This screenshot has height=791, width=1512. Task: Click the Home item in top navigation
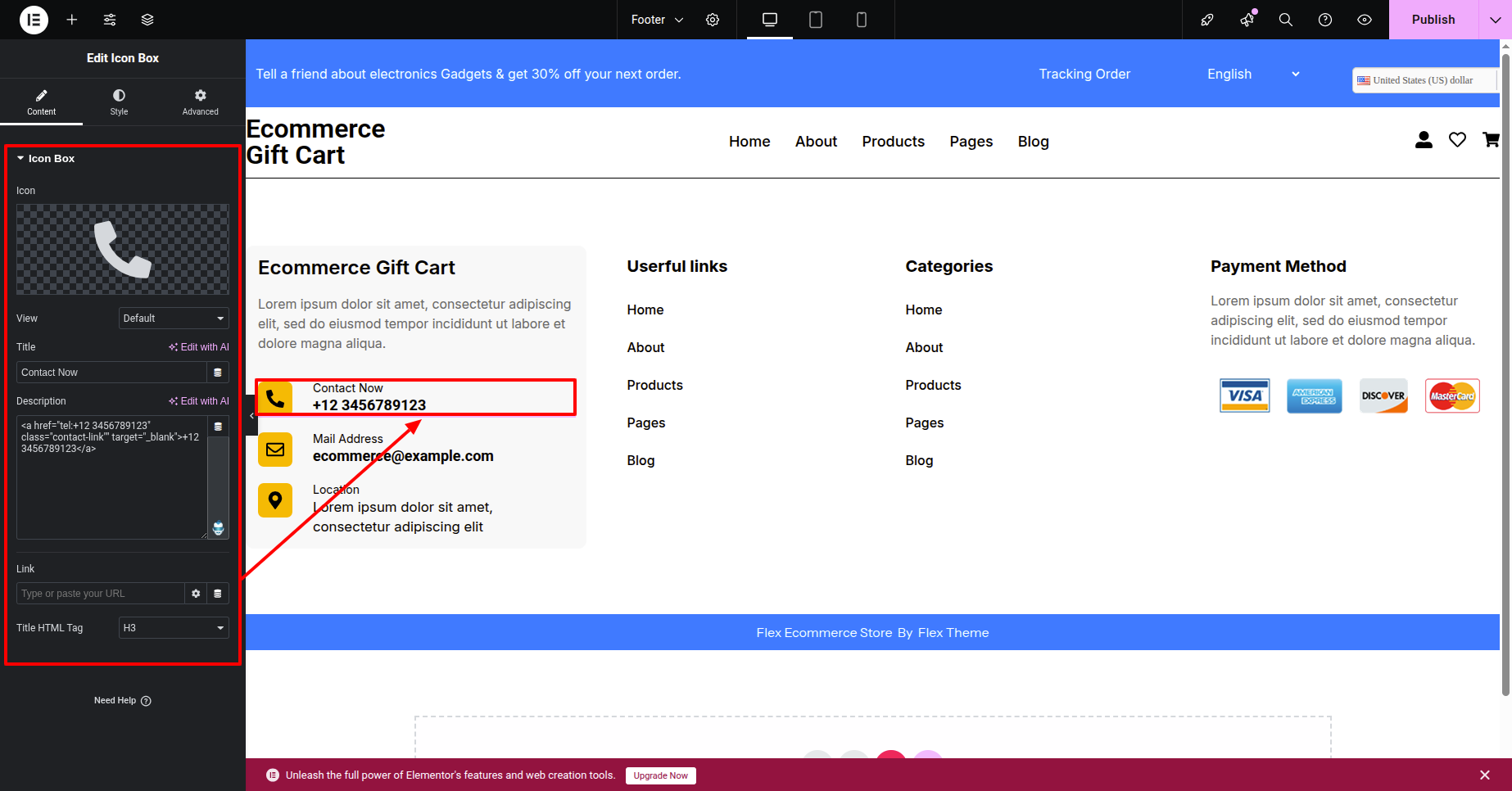(x=749, y=142)
